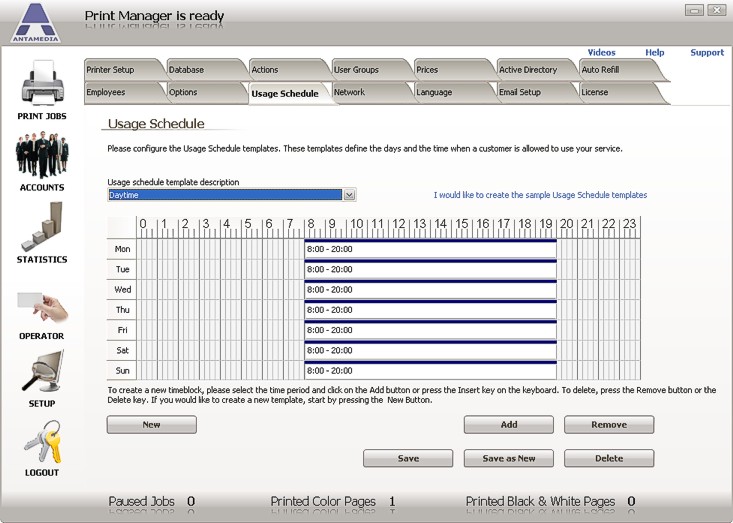Viewport: 733px width, 523px height.
Task: Select Monday's 8:00 - 20:00 timeblock
Action: click(x=430, y=249)
